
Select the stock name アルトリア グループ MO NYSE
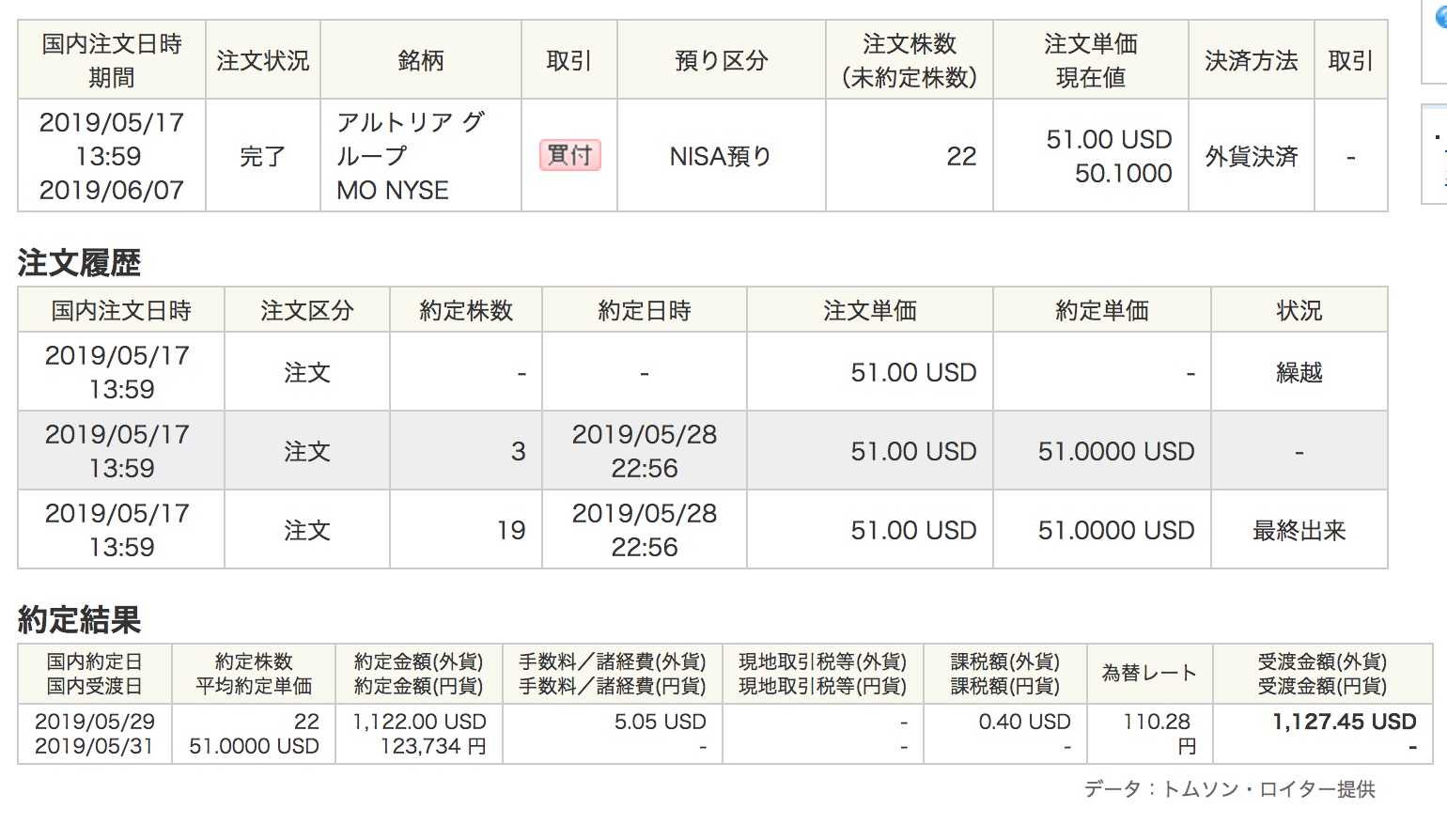coord(412,156)
